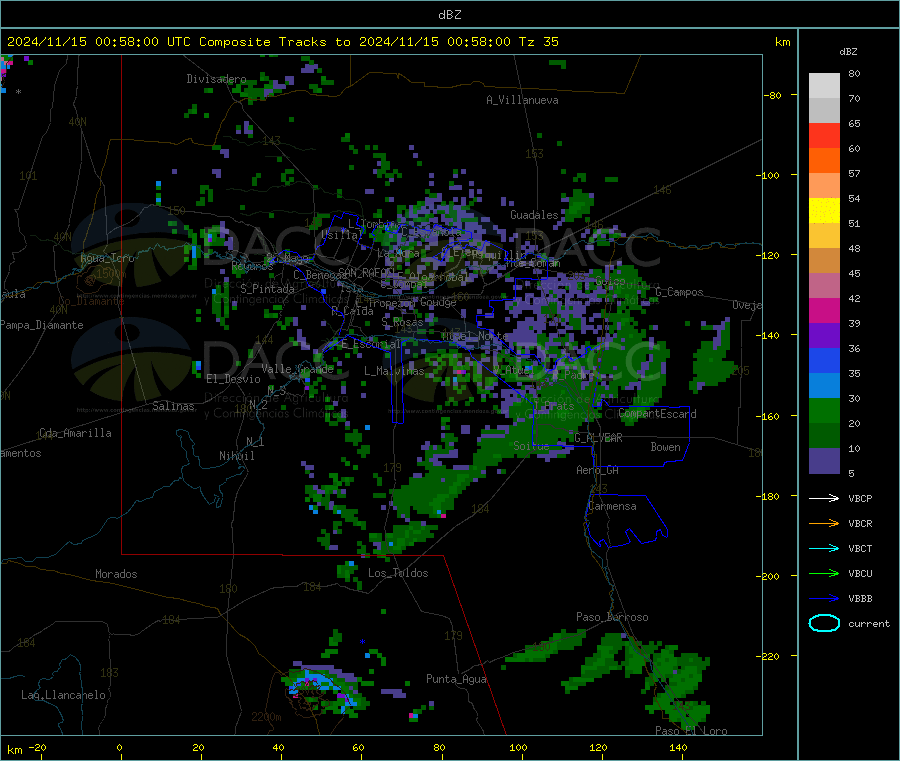Image resolution: width=900 pixels, height=761 pixels.
Task: Click the Paso_El_Loro map label
Action: coord(691,730)
